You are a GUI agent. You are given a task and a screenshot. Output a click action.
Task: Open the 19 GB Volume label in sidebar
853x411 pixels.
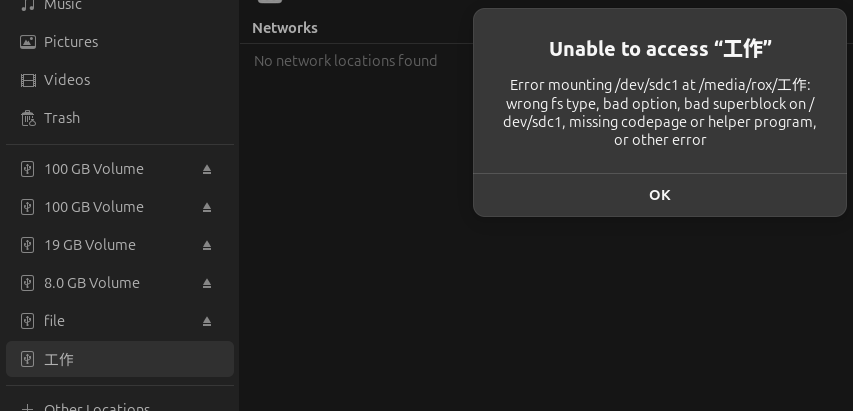90,245
